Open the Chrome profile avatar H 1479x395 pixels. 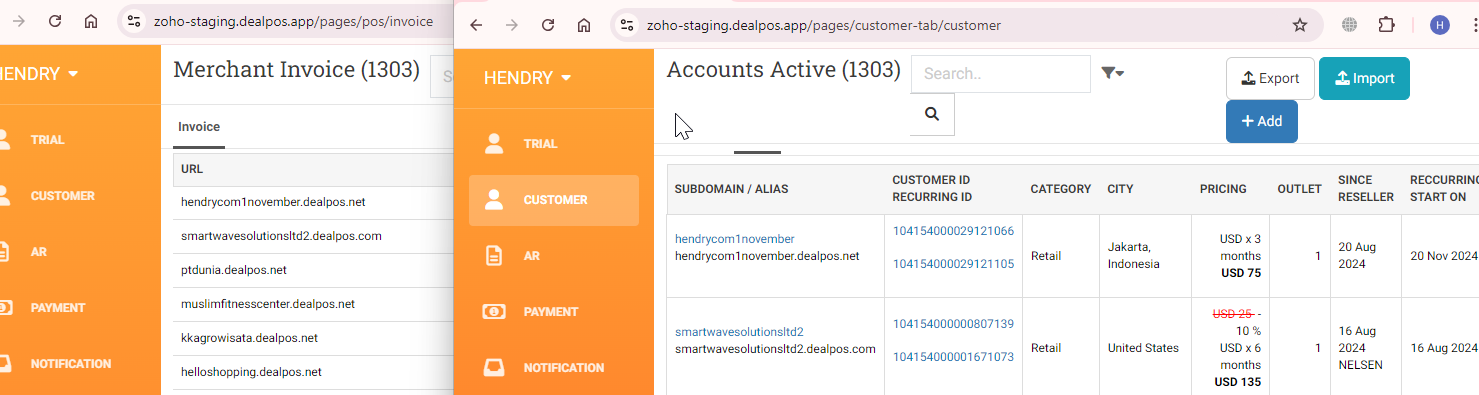[1440, 25]
